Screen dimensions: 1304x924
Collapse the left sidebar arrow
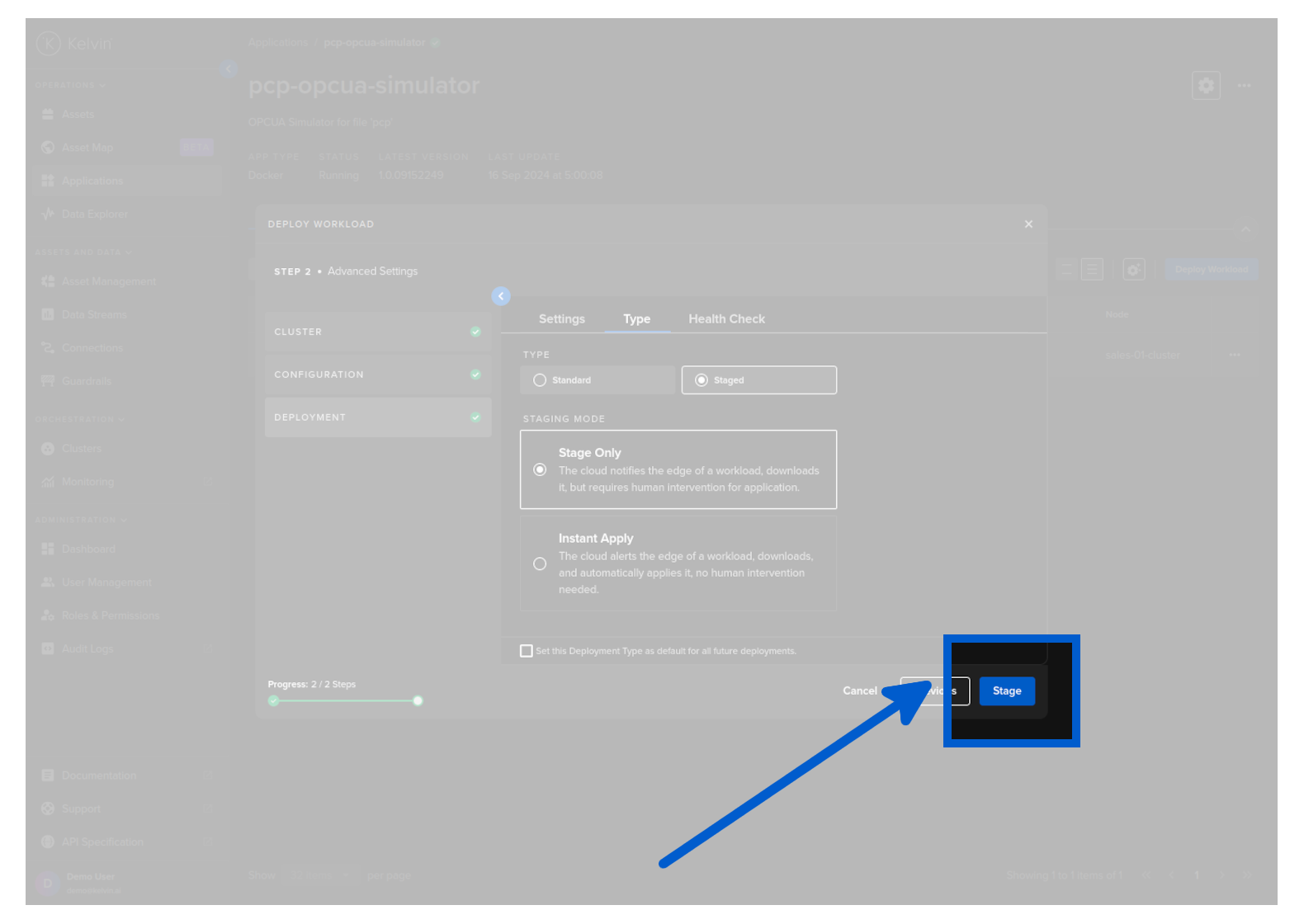(229, 69)
